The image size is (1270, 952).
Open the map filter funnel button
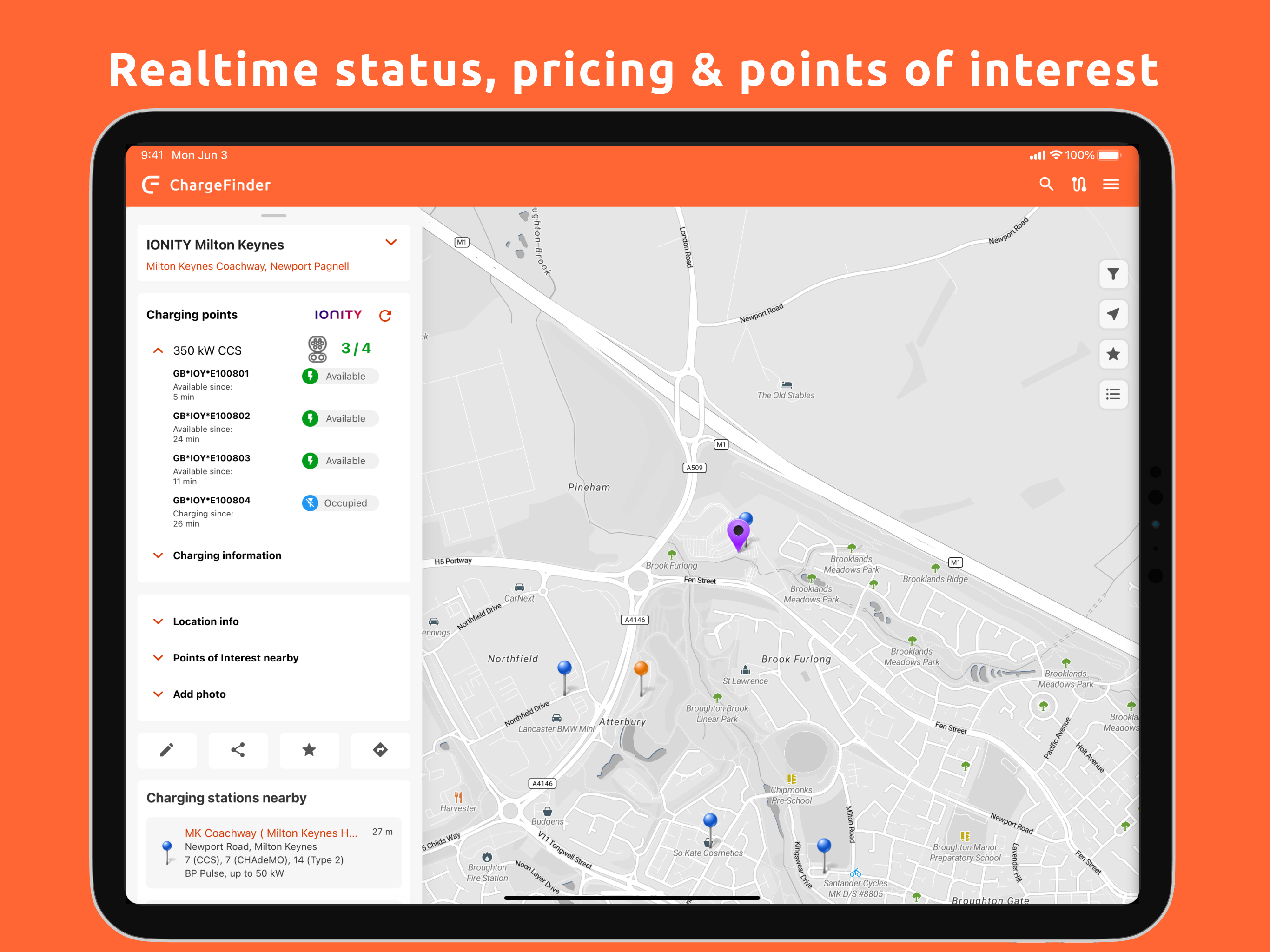pos(1113,274)
